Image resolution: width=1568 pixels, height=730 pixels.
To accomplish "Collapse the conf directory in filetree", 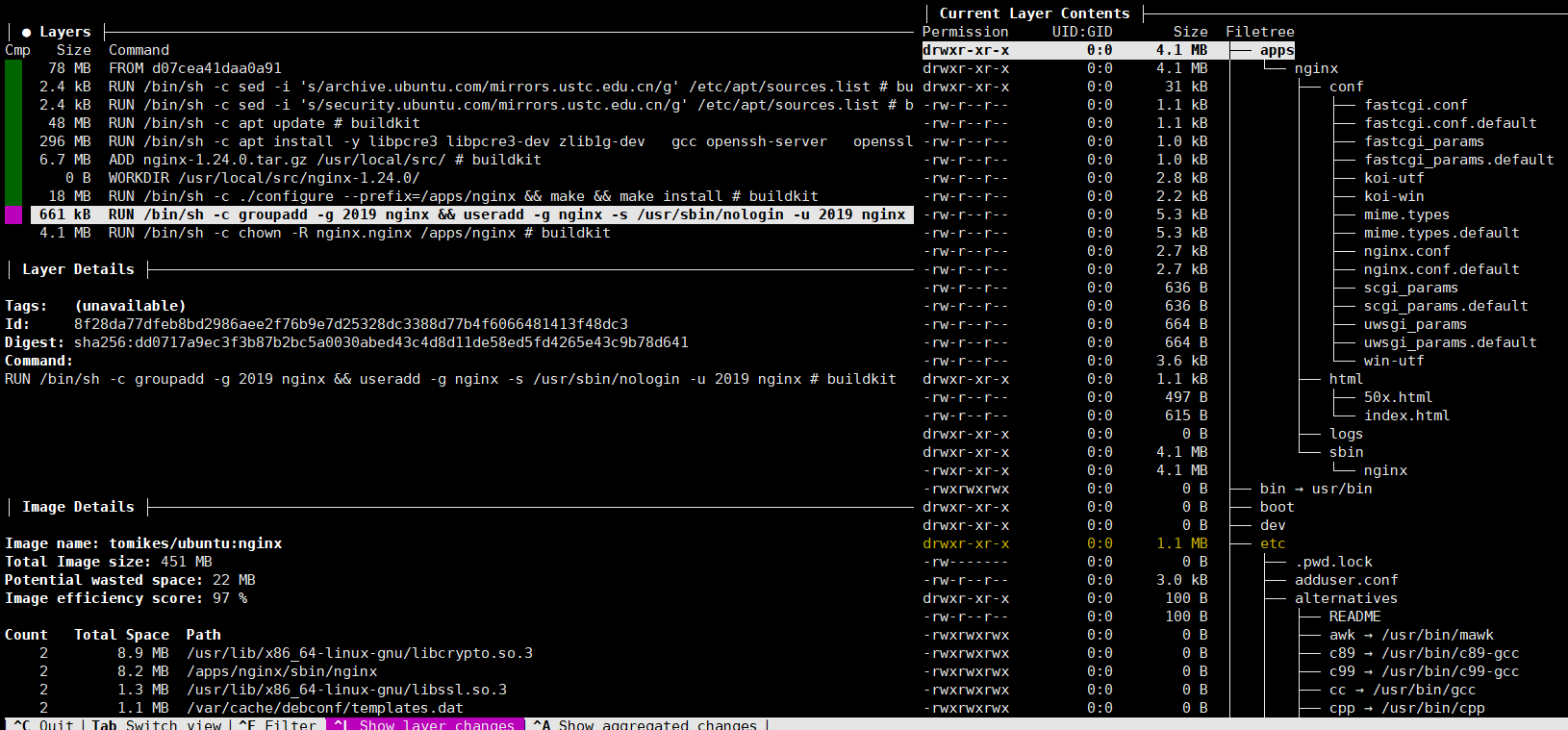I will click(1346, 87).
